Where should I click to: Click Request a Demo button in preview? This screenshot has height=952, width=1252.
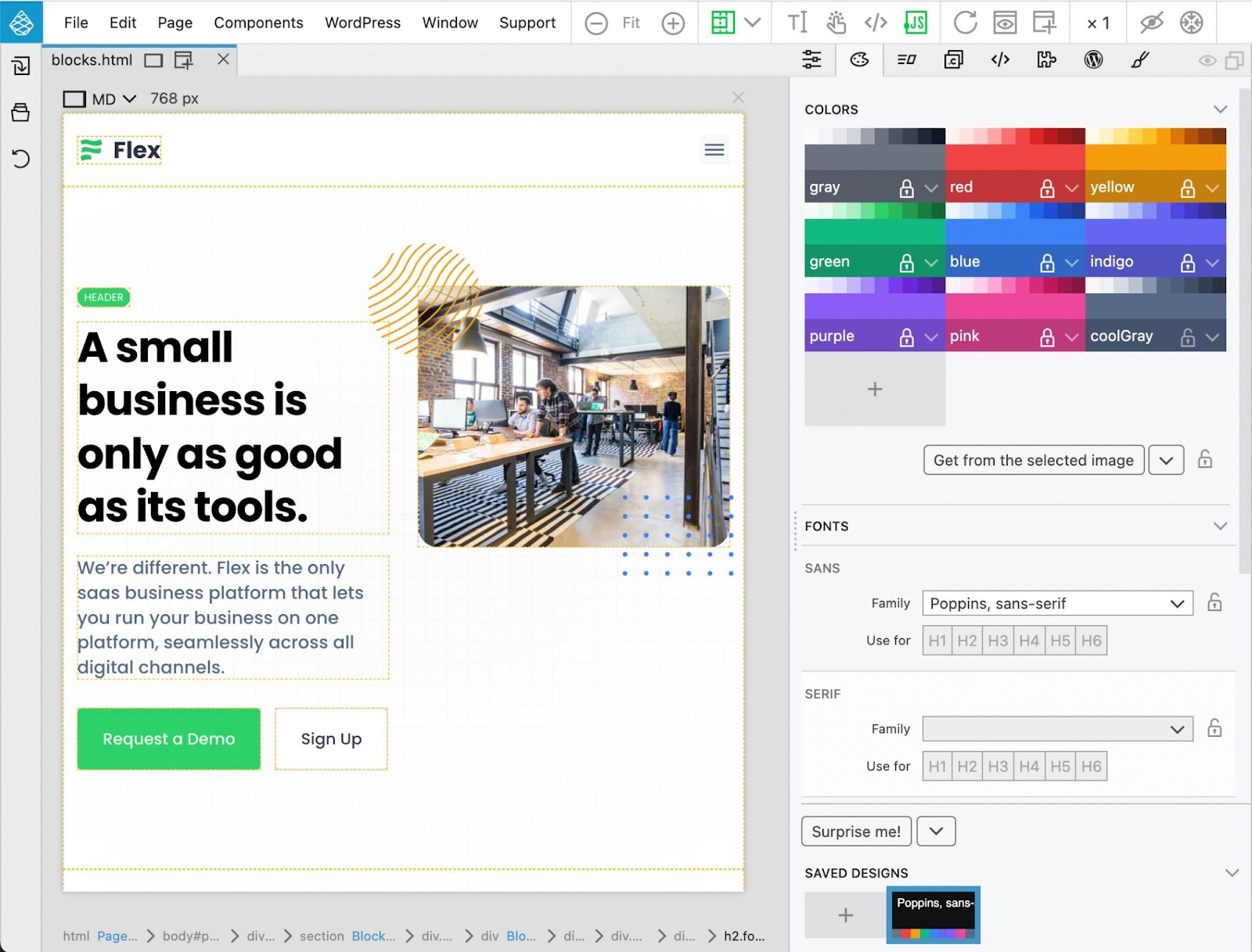coord(169,738)
